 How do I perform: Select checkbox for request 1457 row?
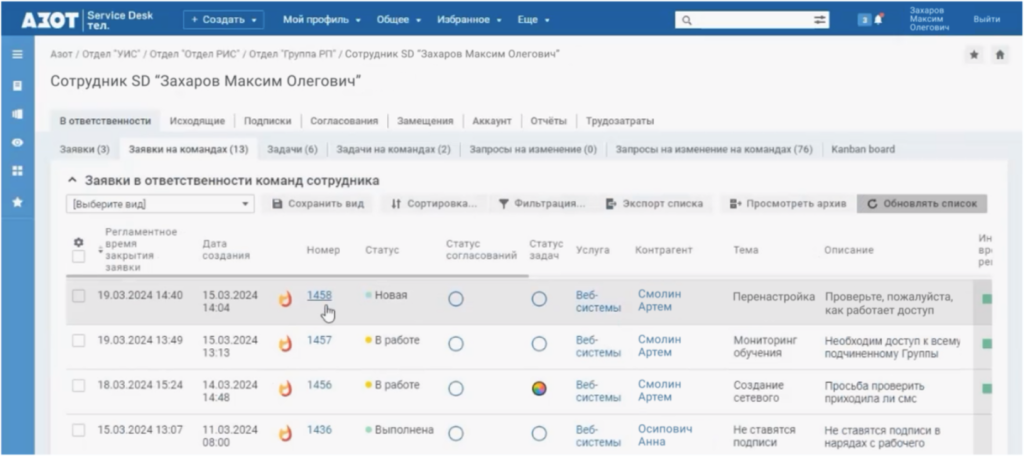[x=79, y=341]
